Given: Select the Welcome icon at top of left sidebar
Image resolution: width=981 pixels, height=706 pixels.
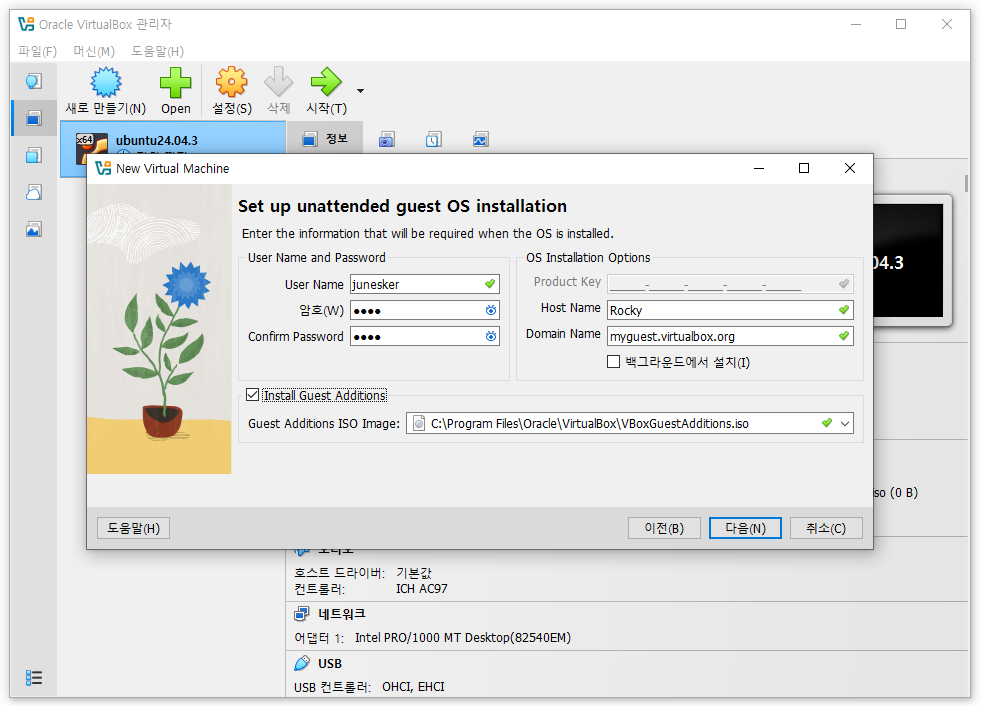Looking at the screenshot, I should [x=34, y=81].
